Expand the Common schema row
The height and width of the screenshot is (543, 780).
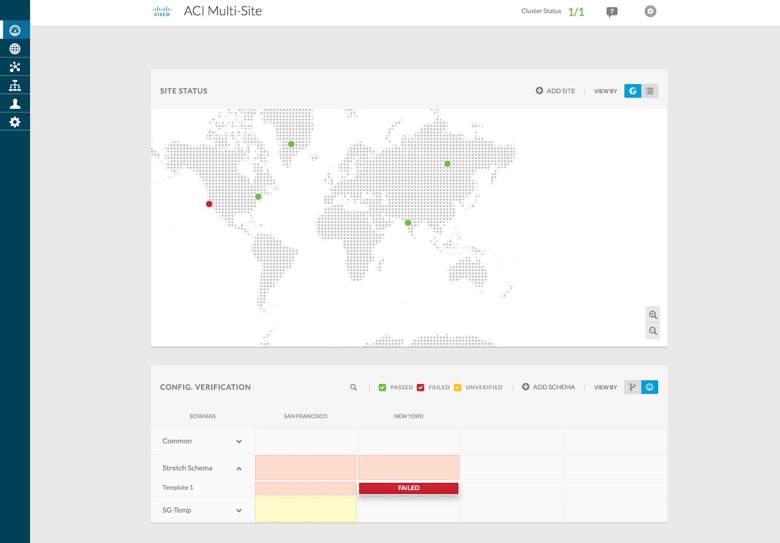point(239,441)
